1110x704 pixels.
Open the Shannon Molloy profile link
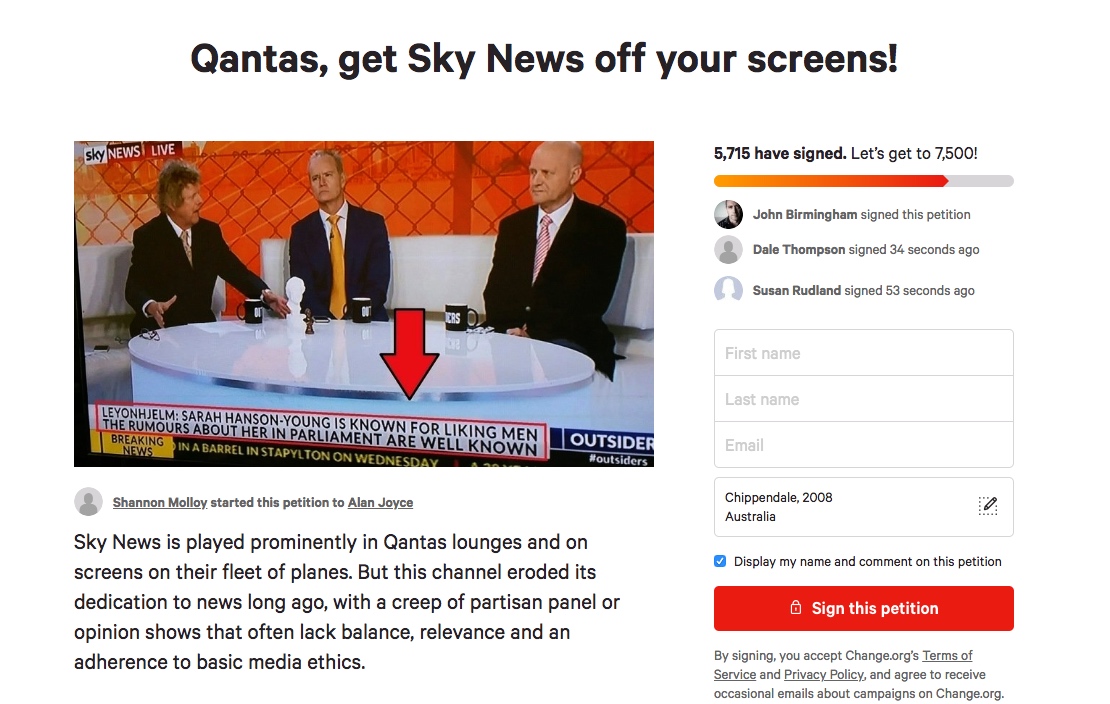[x=160, y=502]
